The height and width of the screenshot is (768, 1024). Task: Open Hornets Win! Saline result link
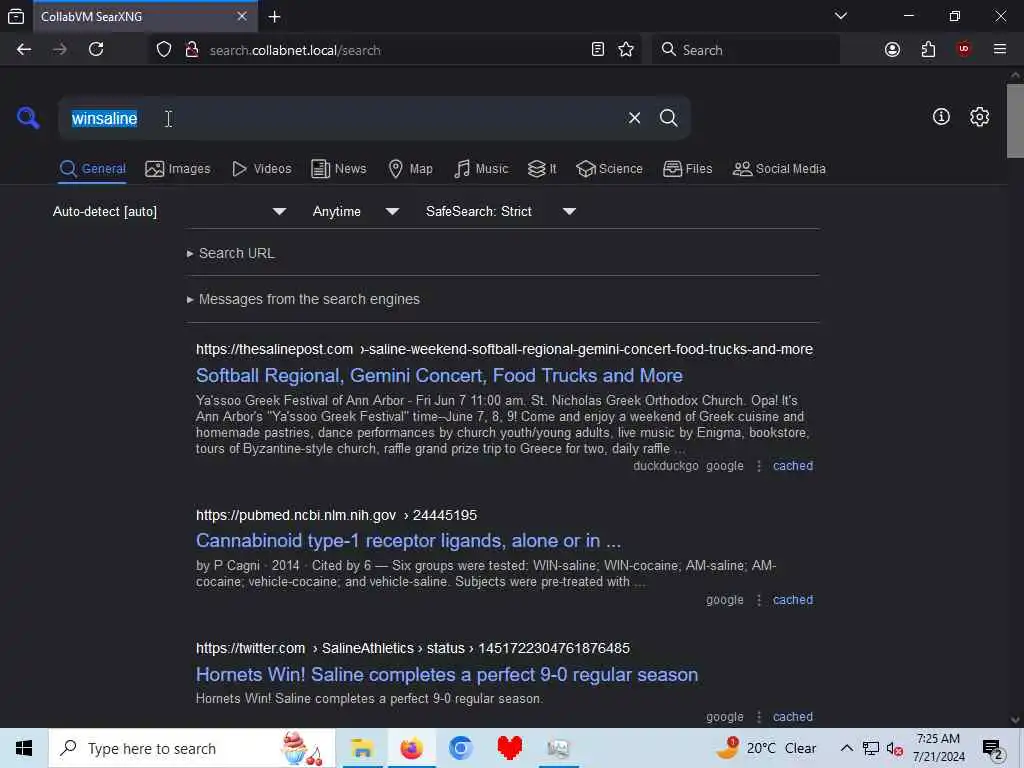point(447,675)
